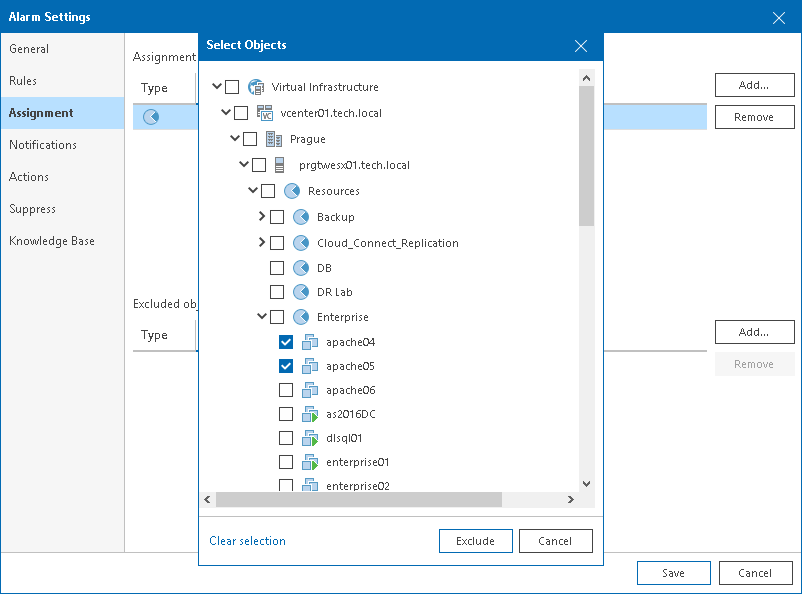Image resolution: width=802 pixels, height=594 pixels.
Task: Uncheck the apache05 checkbox
Action: [286, 366]
